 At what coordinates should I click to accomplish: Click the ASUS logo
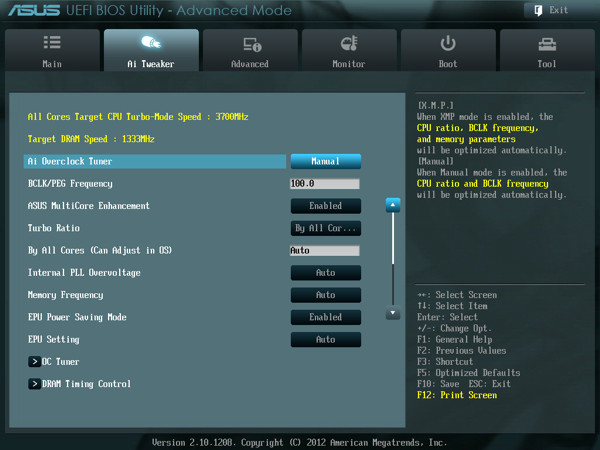(x=34, y=10)
